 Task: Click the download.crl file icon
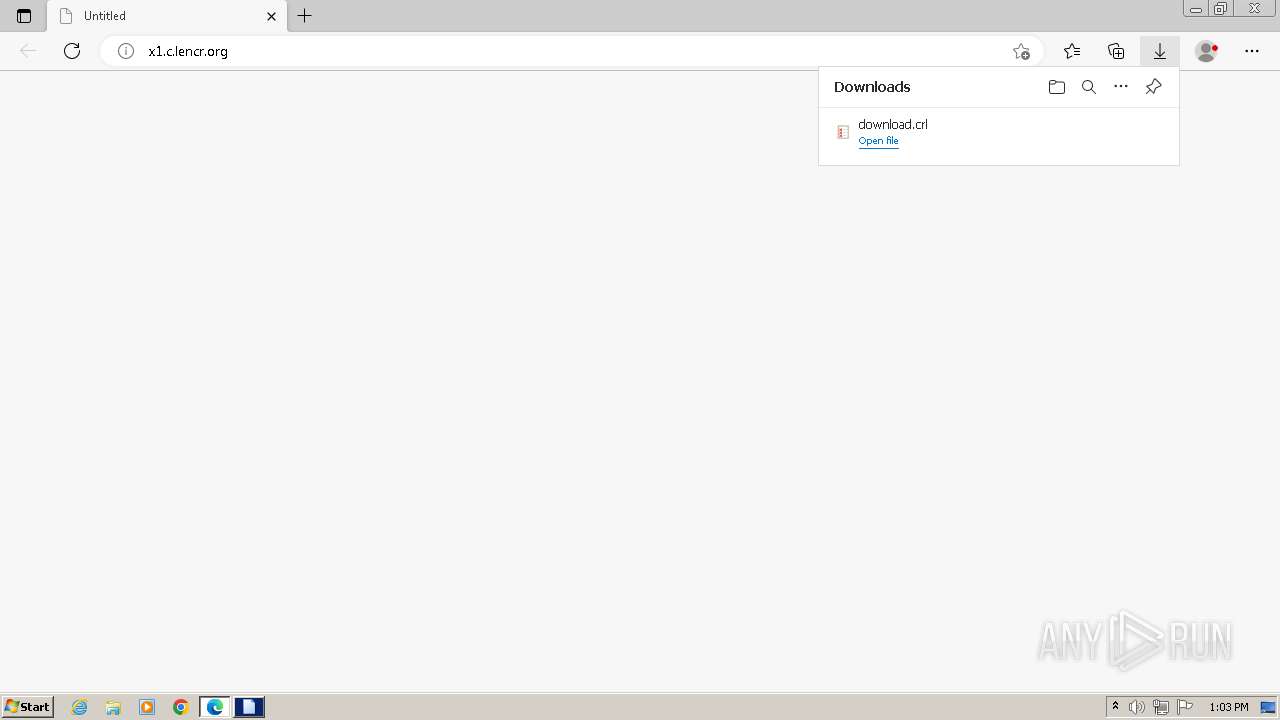point(843,132)
